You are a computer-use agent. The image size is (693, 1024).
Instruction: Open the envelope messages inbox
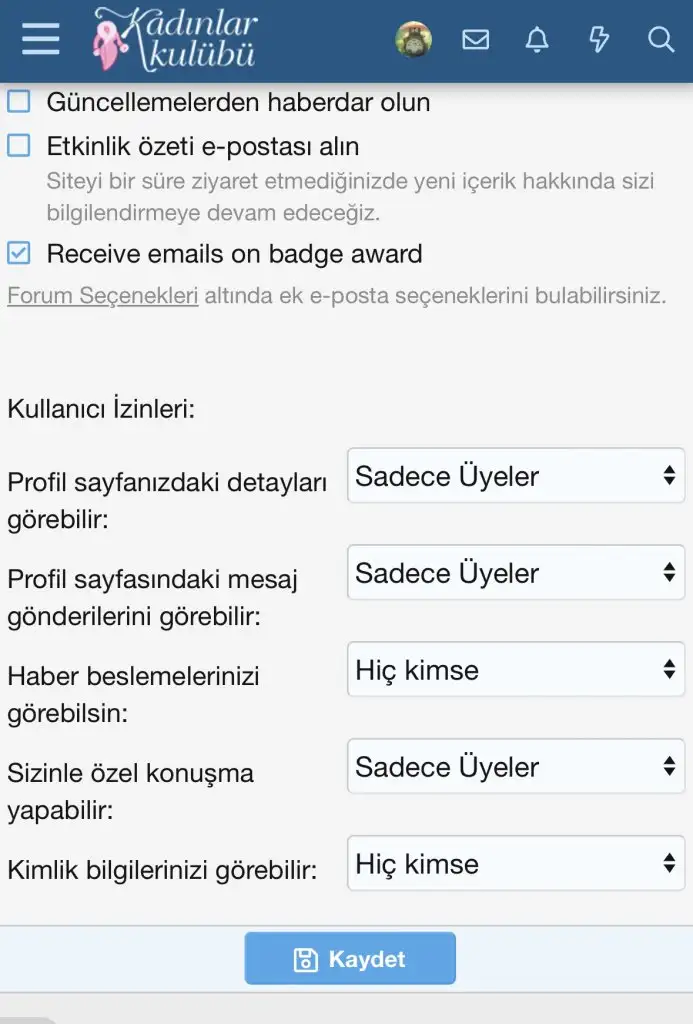click(x=476, y=40)
